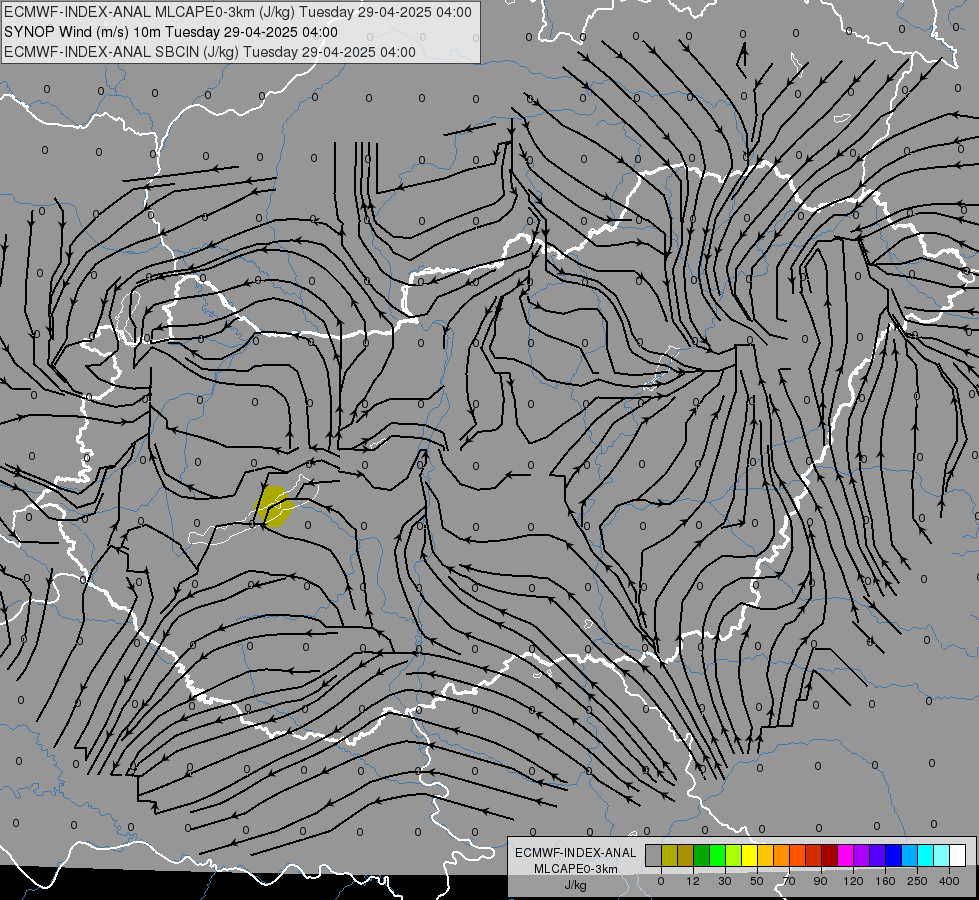The height and width of the screenshot is (900, 979).
Task: Click the J/kg unit label in legend
Action: click(x=576, y=885)
